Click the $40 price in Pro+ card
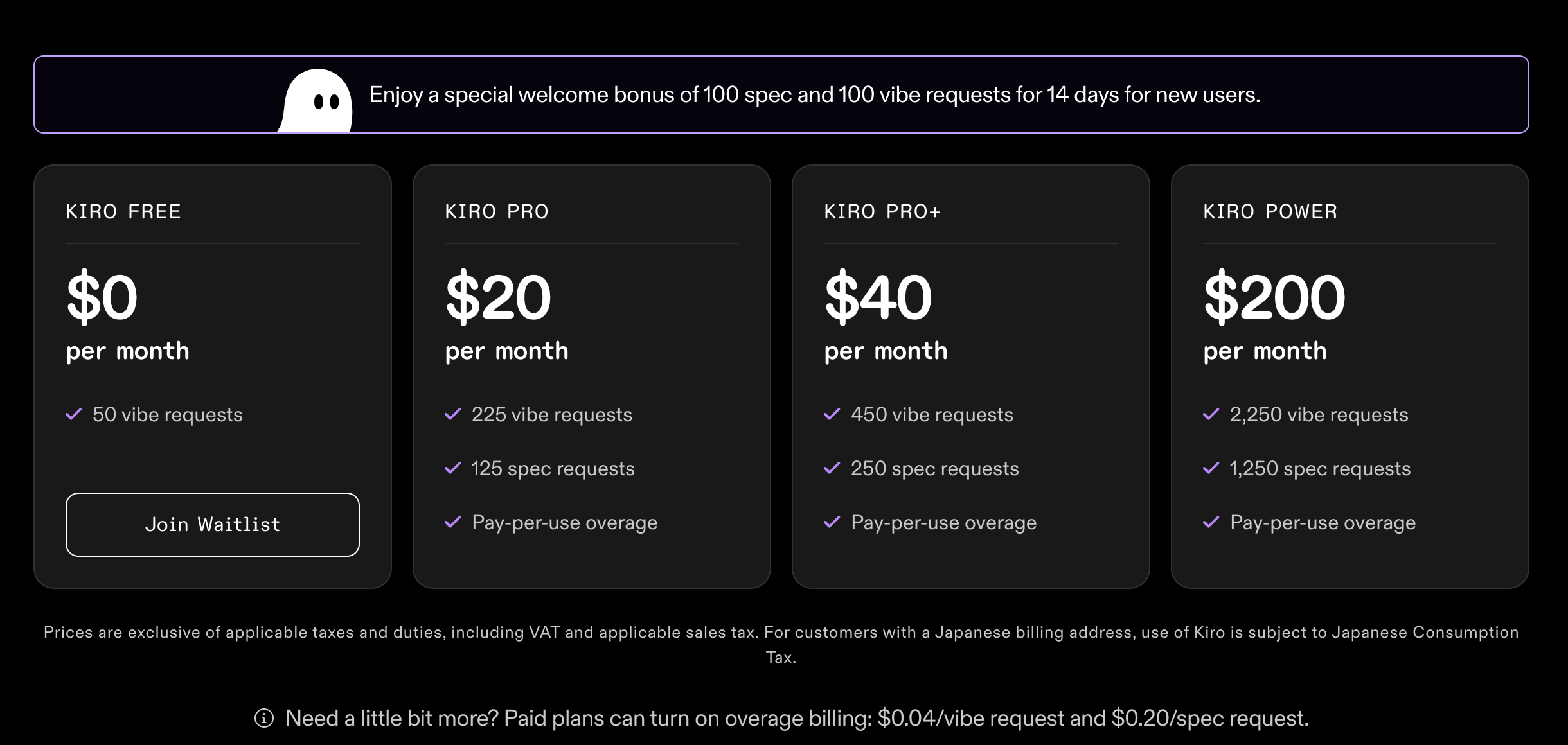The width and height of the screenshot is (1568, 745). tap(878, 297)
